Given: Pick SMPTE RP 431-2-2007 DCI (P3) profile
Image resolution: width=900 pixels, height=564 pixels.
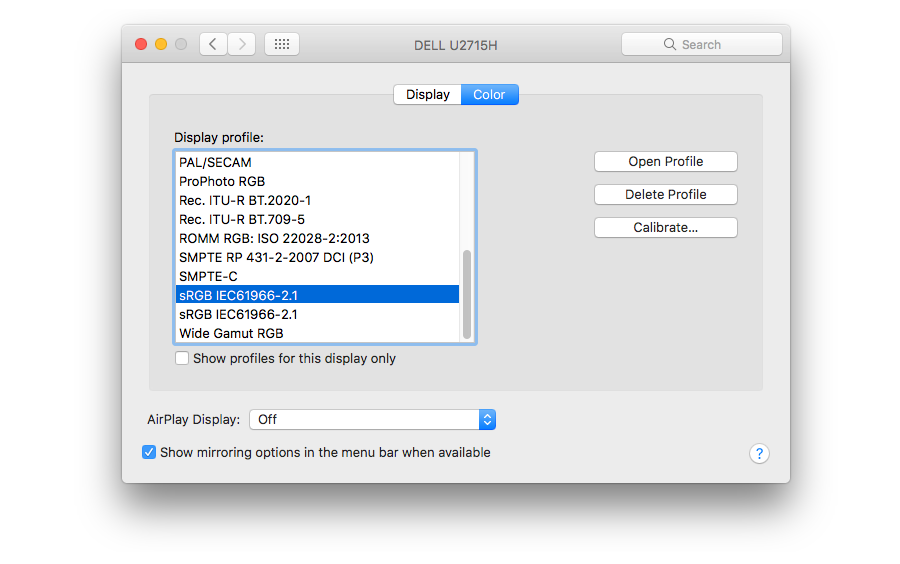Looking at the screenshot, I should click(x=317, y=257).
